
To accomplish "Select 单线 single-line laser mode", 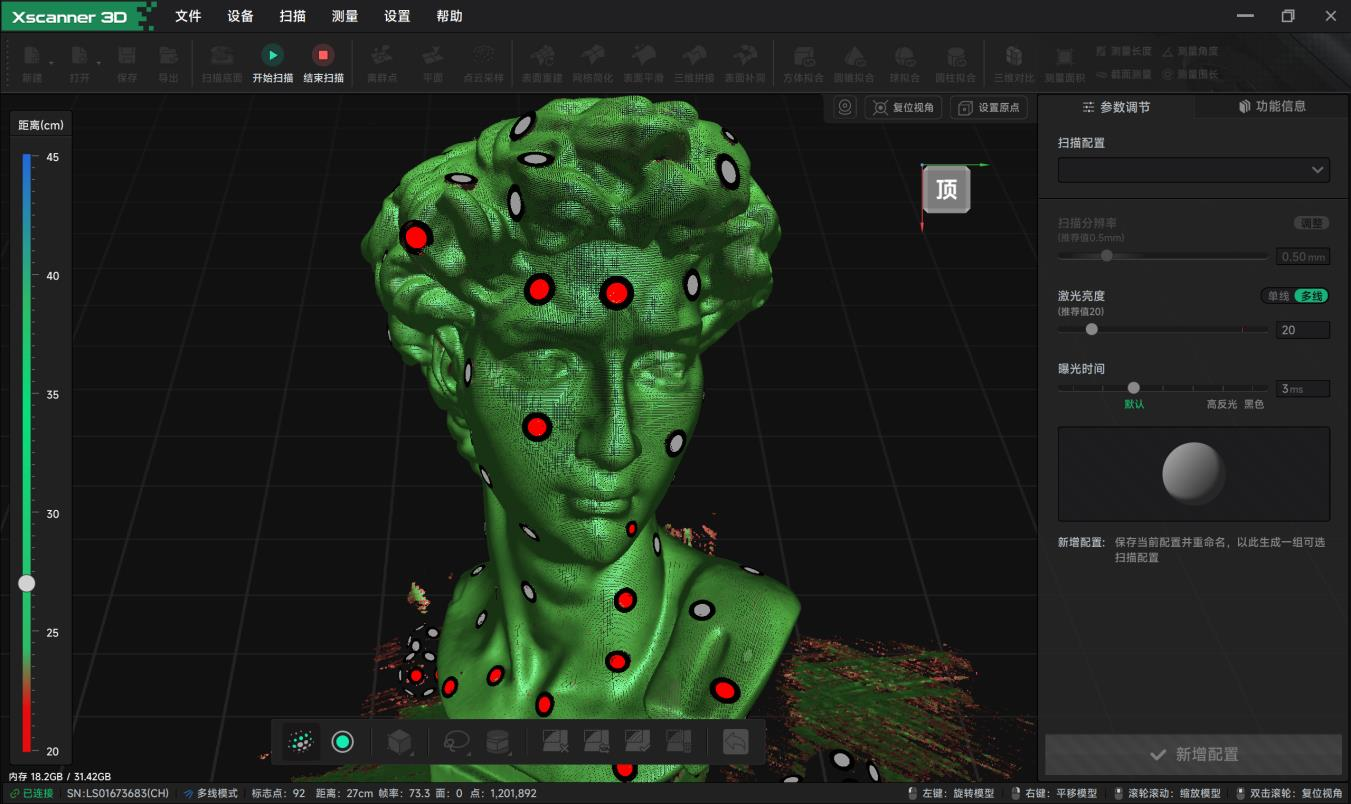I will 1278,296.
